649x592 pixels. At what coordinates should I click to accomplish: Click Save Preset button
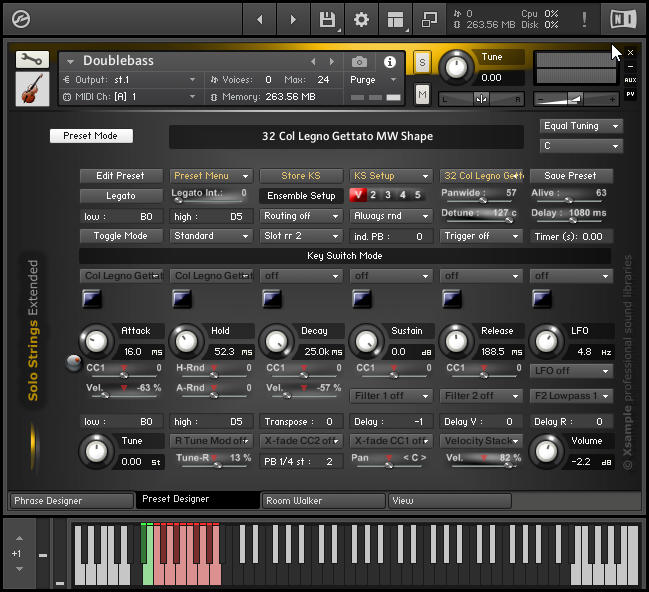tap(571, 176)
